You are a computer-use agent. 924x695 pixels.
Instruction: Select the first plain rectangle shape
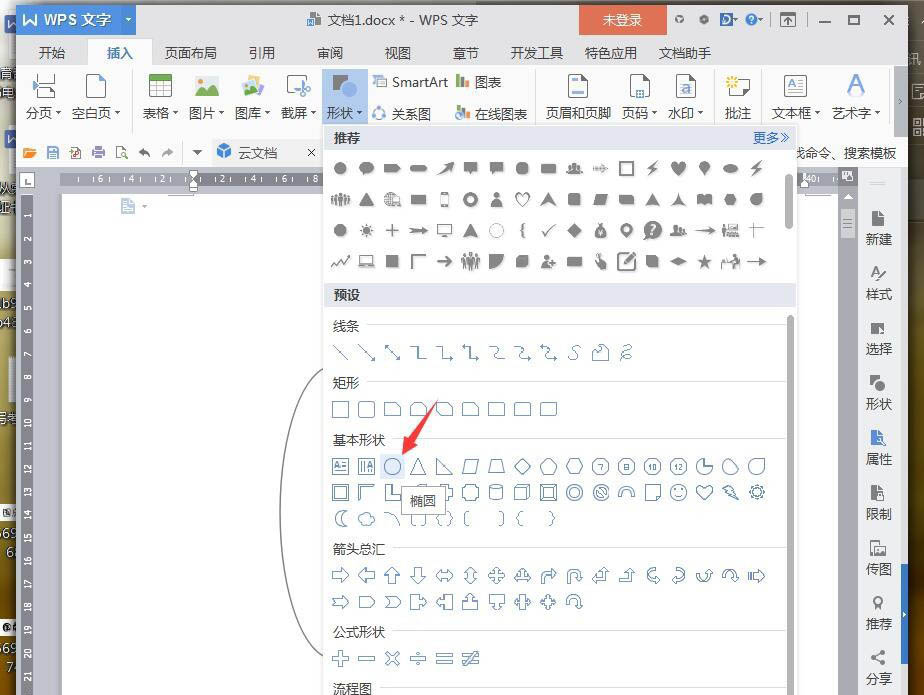[x=341, y=409]
